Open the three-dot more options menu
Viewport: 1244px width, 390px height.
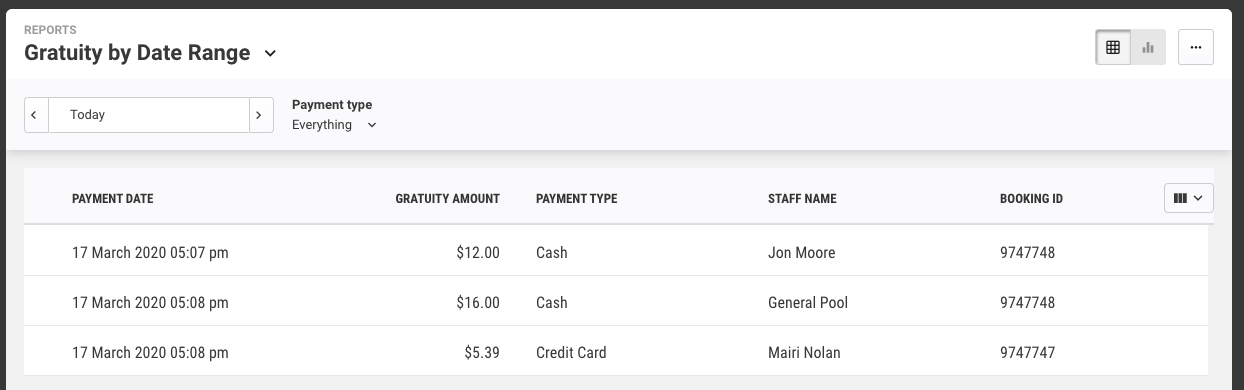(1196, 47)
